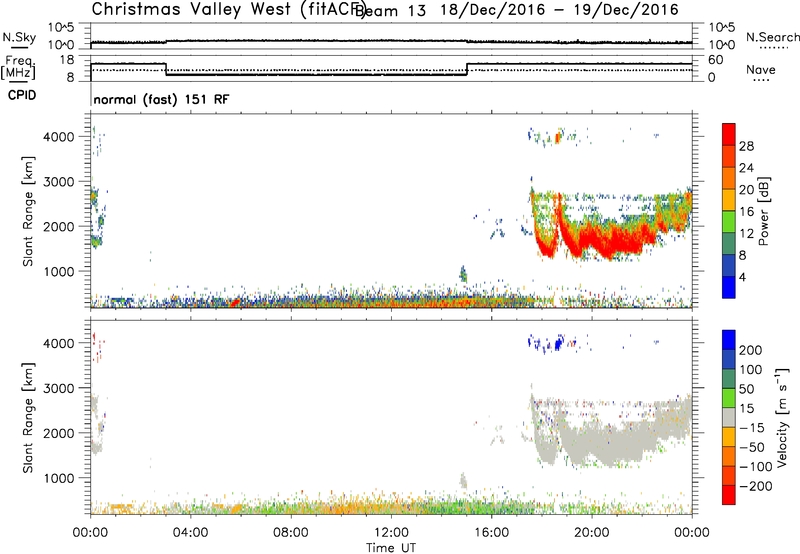800x554 pixels.
Task: Click the "28" label on the Power scale
Action: (x=746, y=146)
